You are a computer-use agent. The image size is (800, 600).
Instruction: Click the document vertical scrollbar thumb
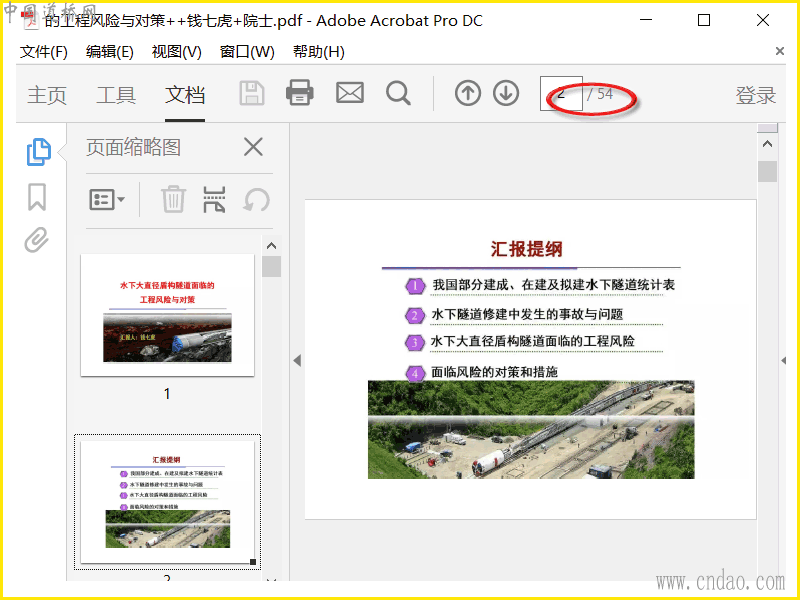pos(767,171)
